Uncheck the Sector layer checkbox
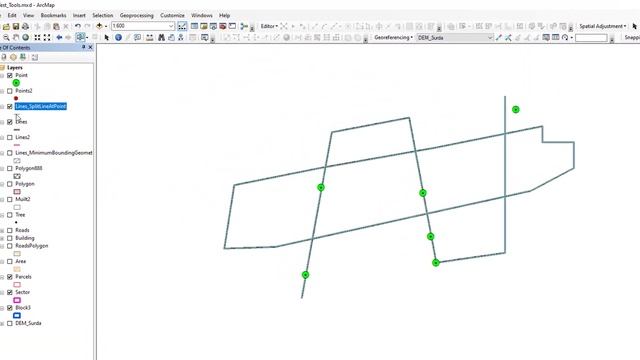 (x=10, y=292)
